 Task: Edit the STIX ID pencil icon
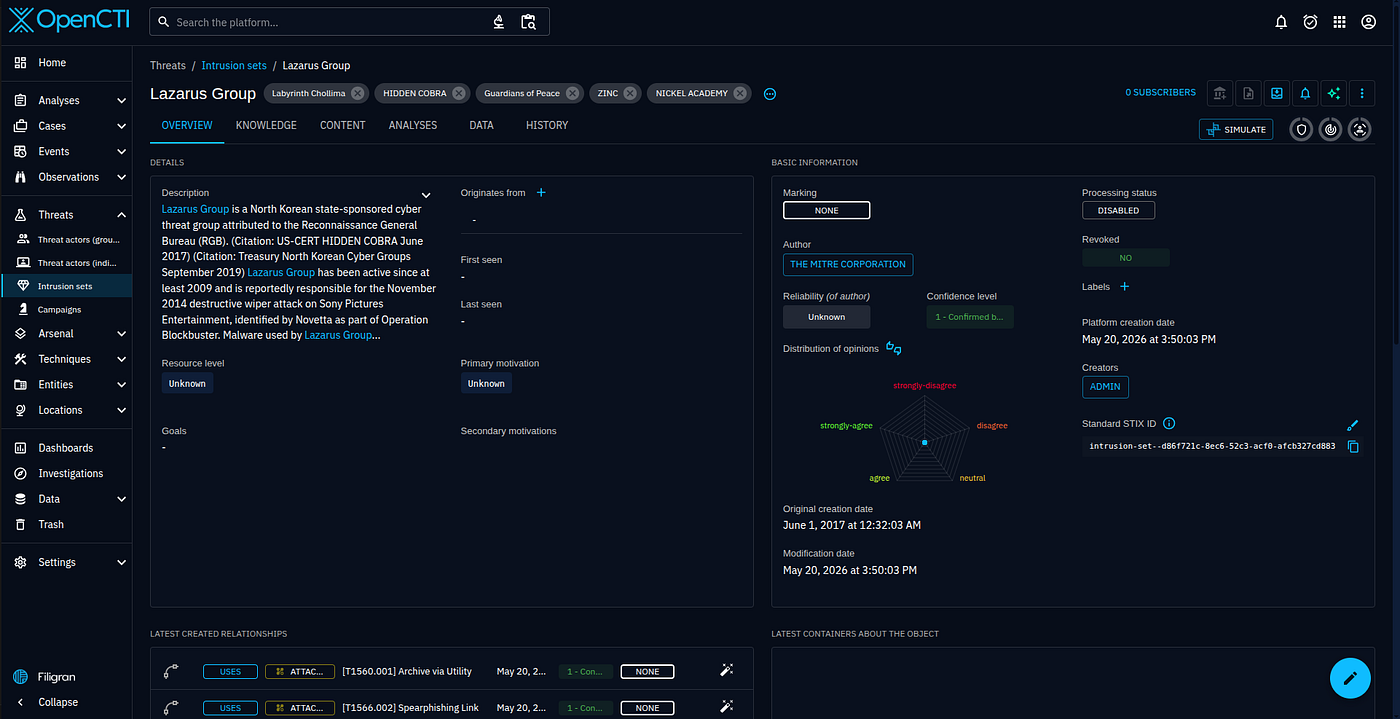coord(1353,425)
